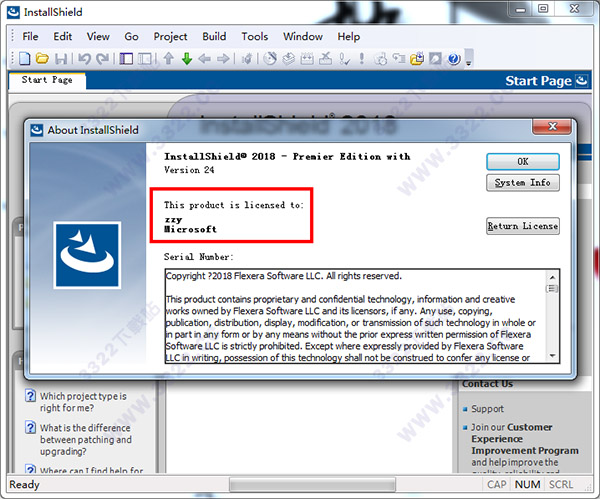Select the Start Page tab

point(47,80)
